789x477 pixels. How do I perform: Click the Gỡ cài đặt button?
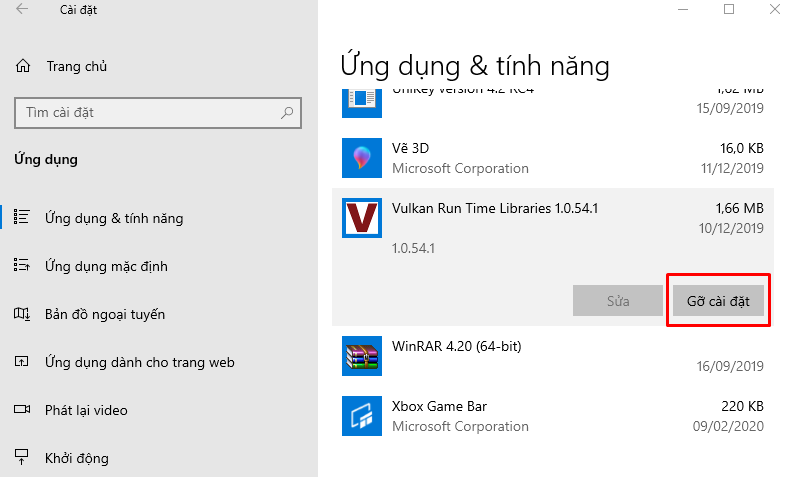pos(718,301)
